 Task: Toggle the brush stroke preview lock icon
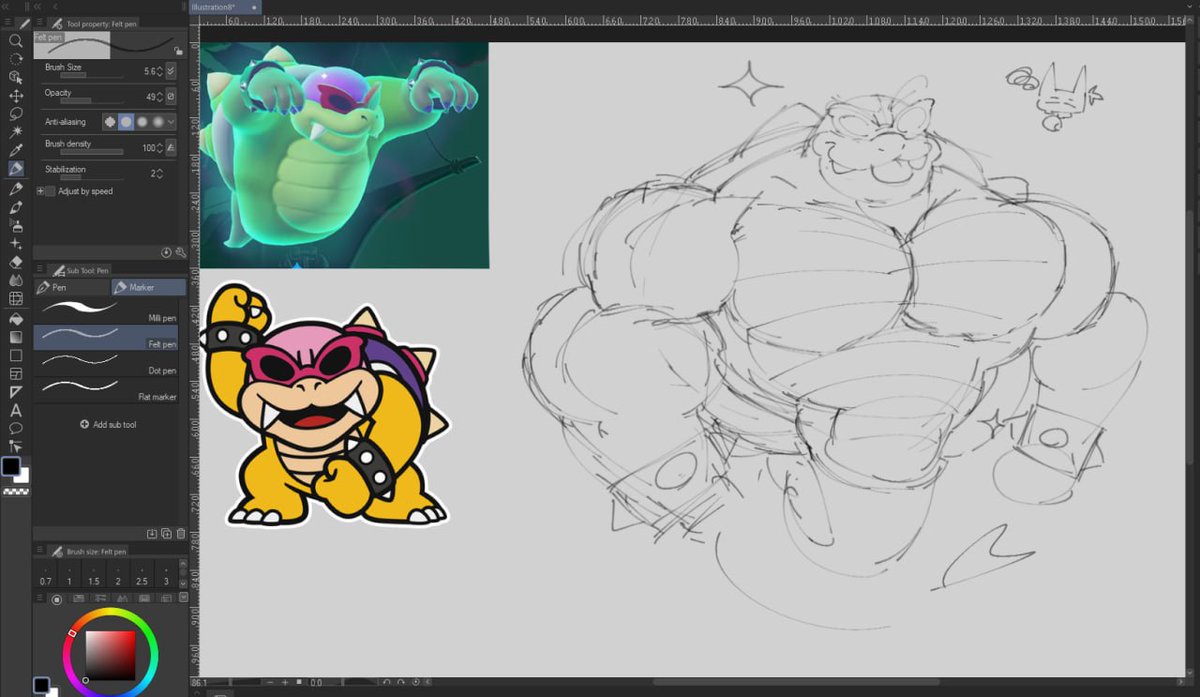pyautogui.click(x=178, y=50)
